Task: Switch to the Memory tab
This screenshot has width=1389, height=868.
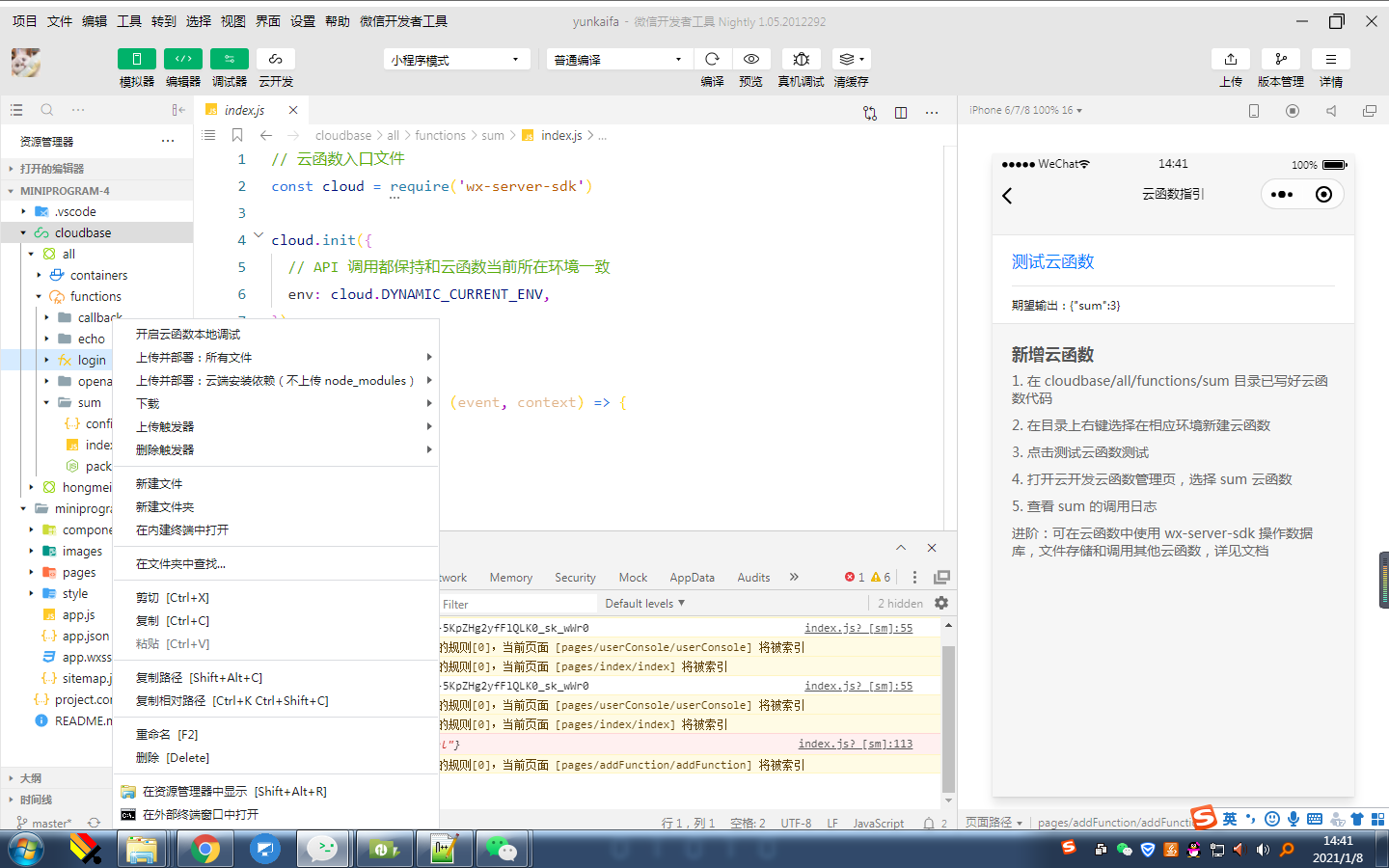Action: 511,577
